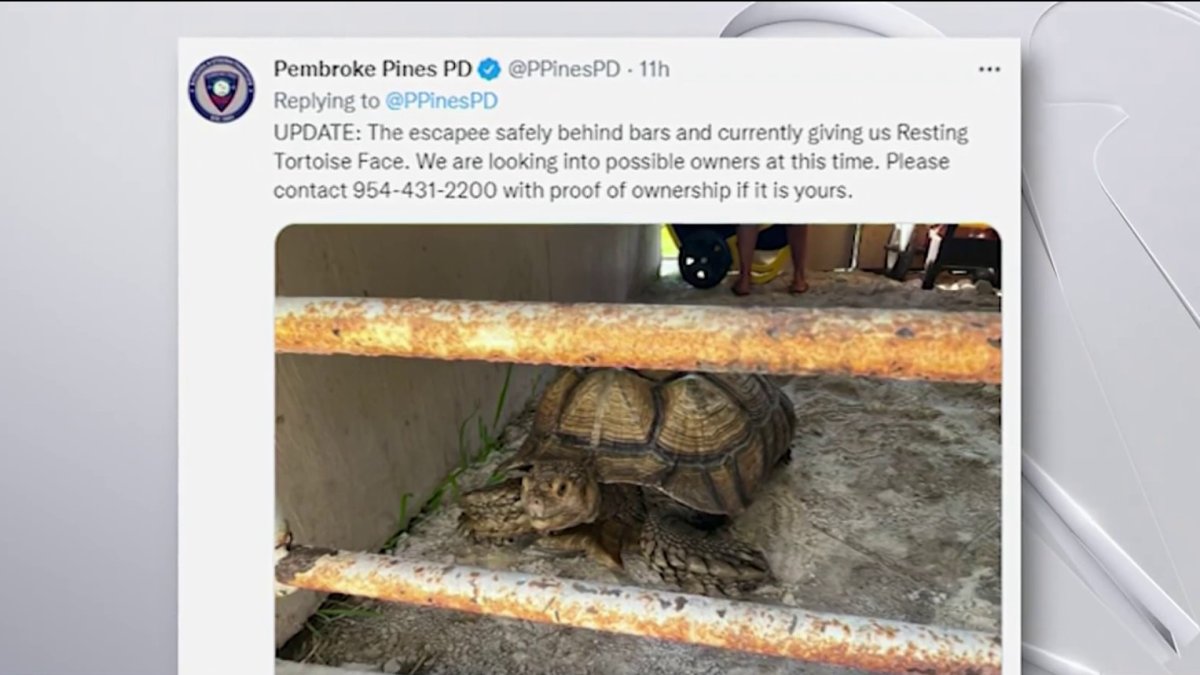Image resolution: width=1200 pixels, height=675 pixels.
Task: Open the Pembroke Pines PD profile avatar
Action: 221,89
